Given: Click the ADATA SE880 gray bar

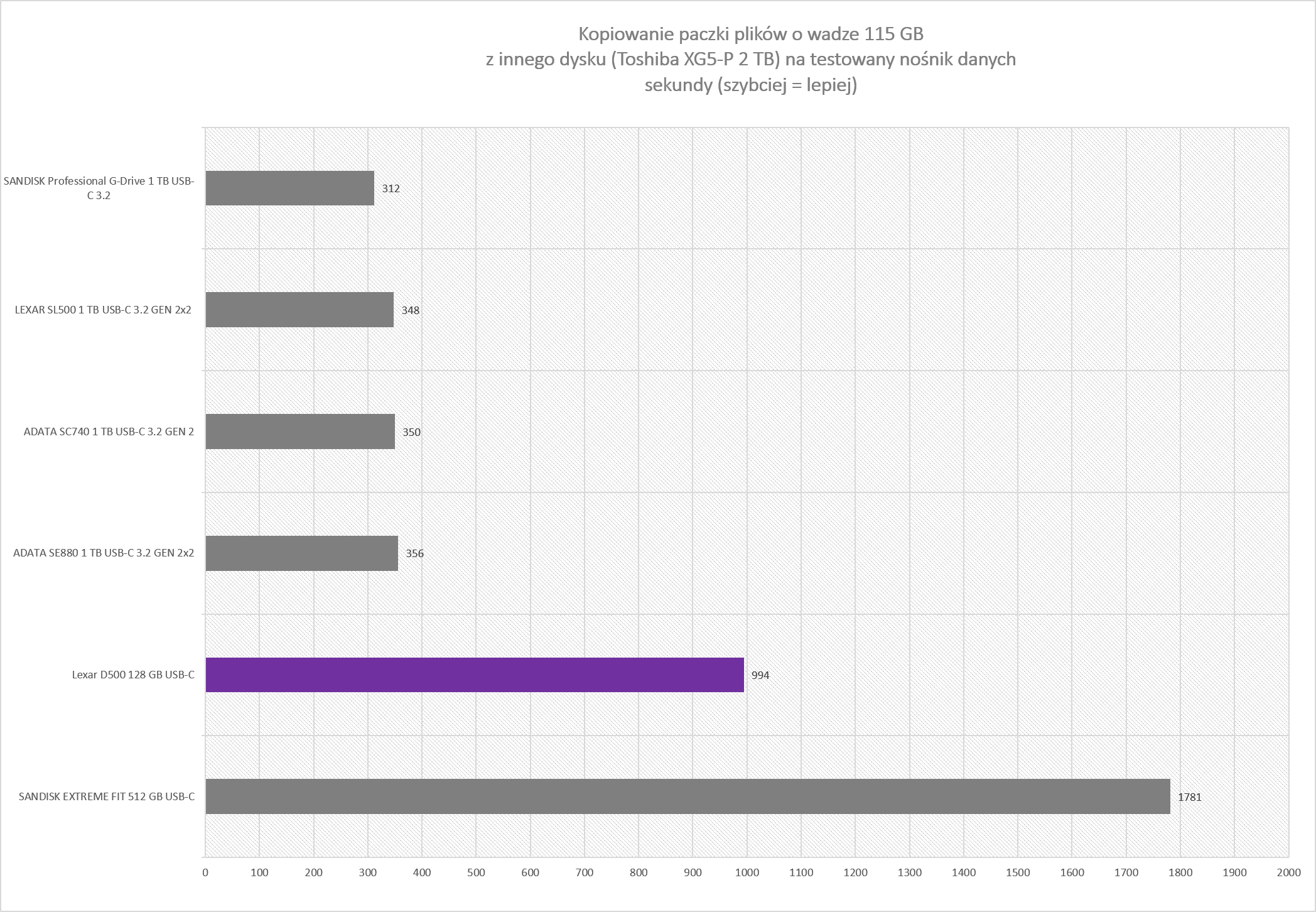Looking at the screenshot, I should pos(302,553).
